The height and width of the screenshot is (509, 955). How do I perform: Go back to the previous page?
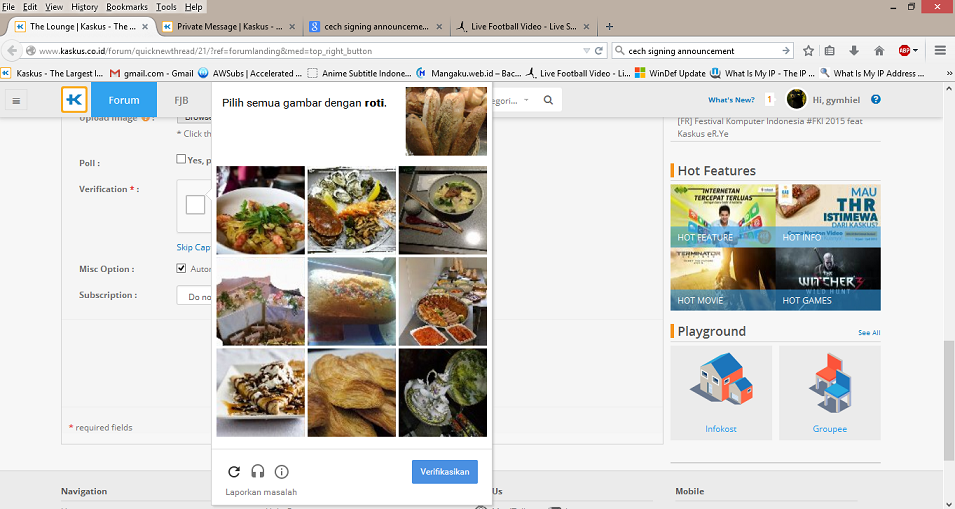pos(12,51)
